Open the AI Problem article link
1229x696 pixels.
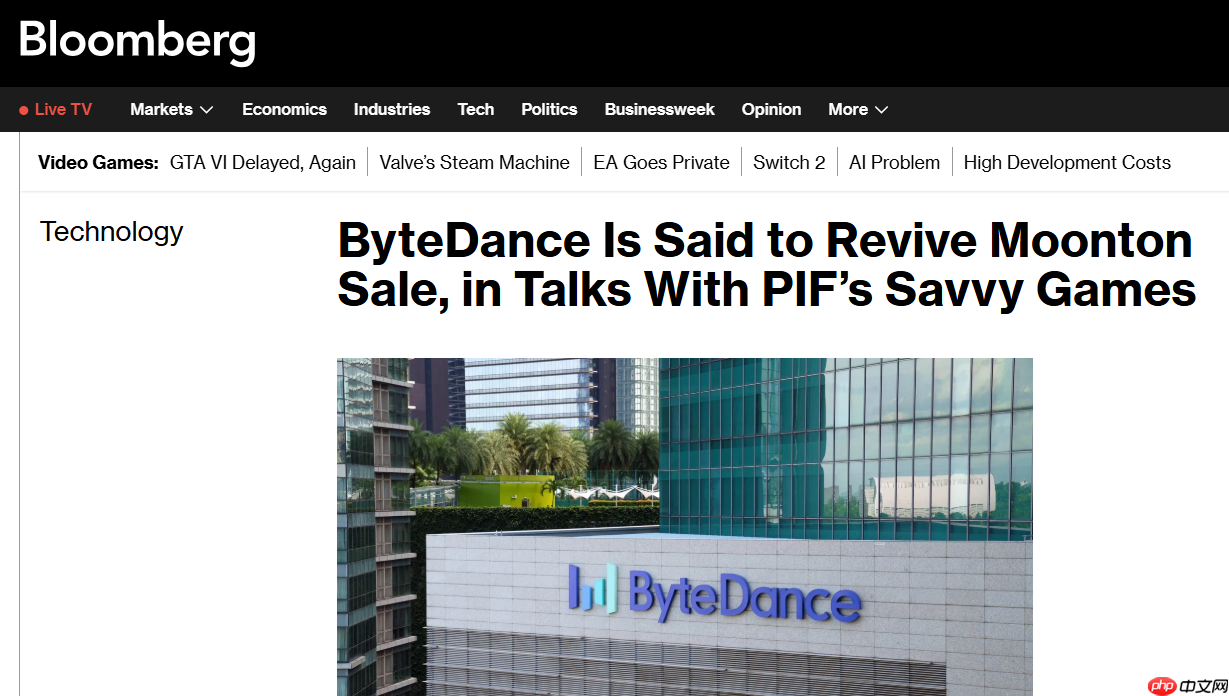[x=894, y=163]
